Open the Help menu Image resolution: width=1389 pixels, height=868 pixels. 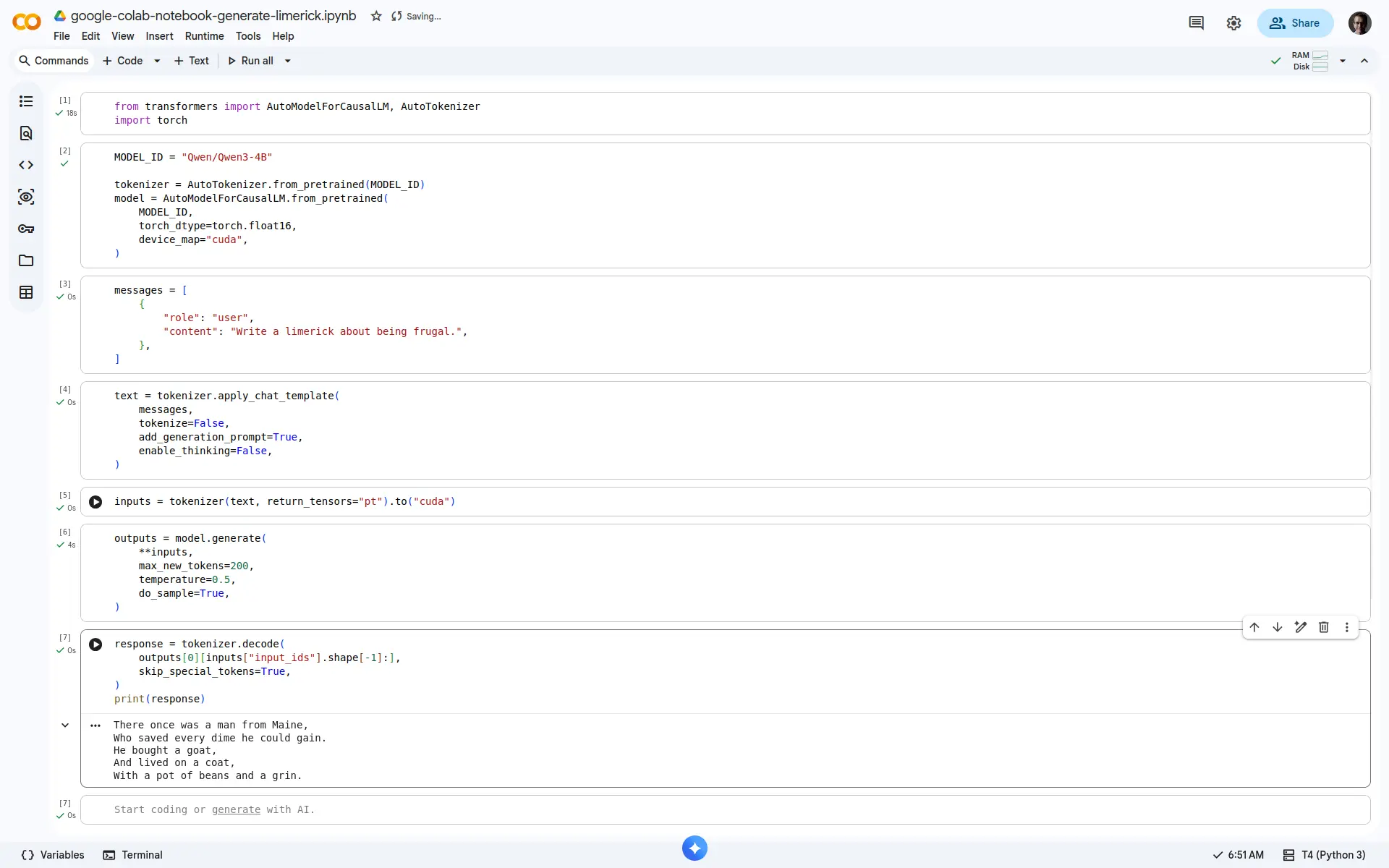pyautogui.click(x=283, y=36)
